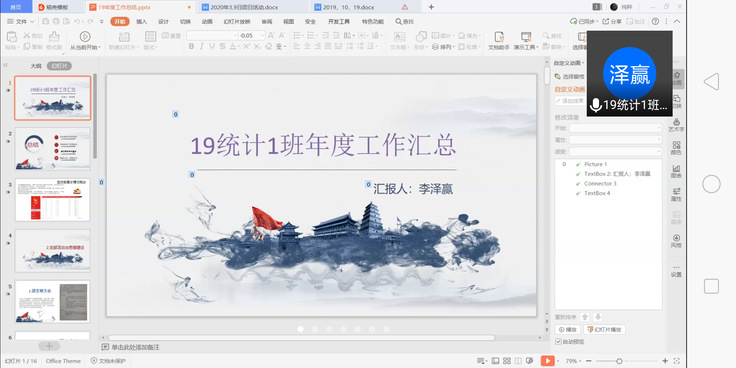Click the zoom slider handle
Viewport: 736px width, 368px height.
pyautogui.click(x=619, y=361)
